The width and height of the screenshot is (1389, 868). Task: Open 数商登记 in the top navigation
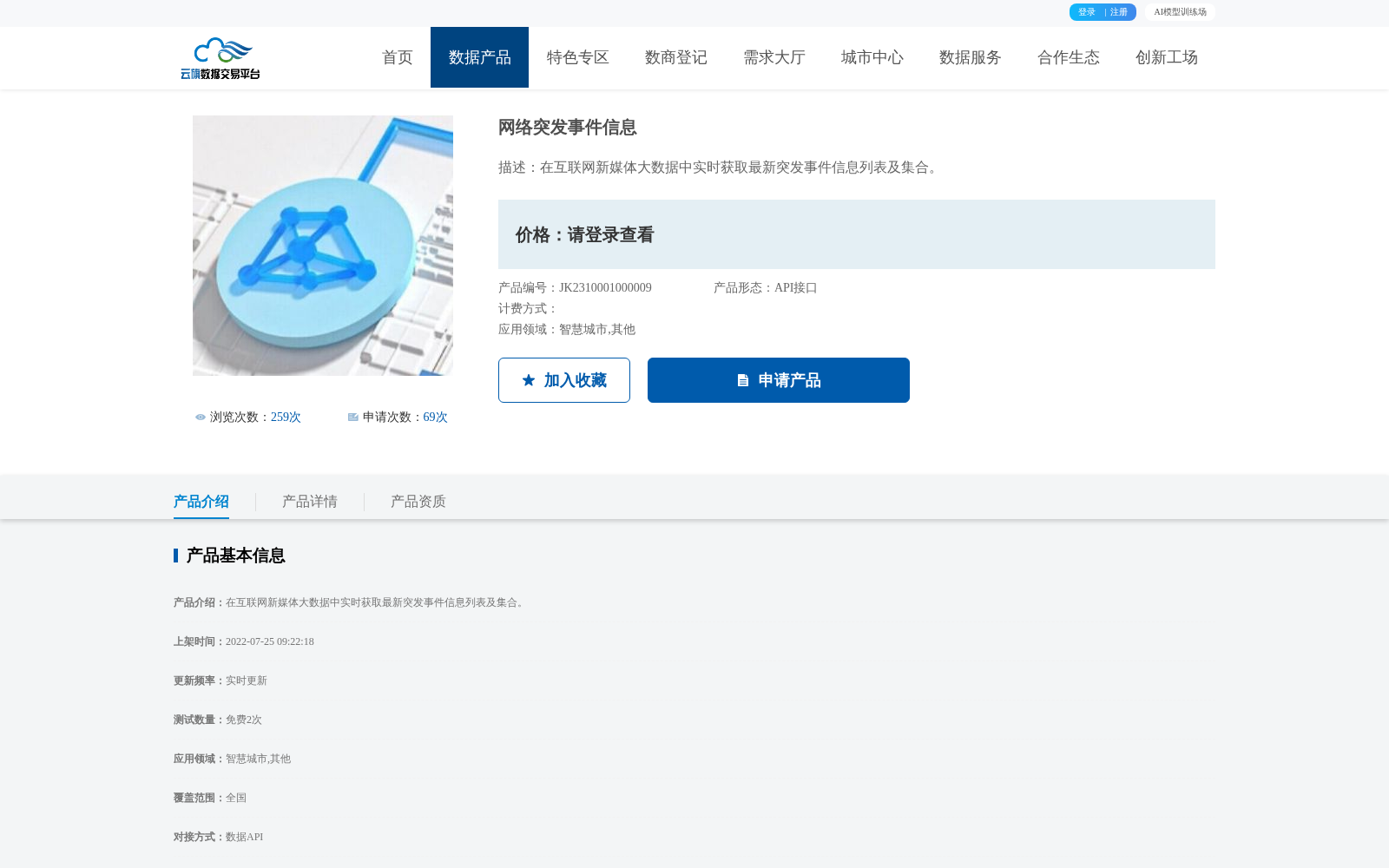[x=675, y=57]
